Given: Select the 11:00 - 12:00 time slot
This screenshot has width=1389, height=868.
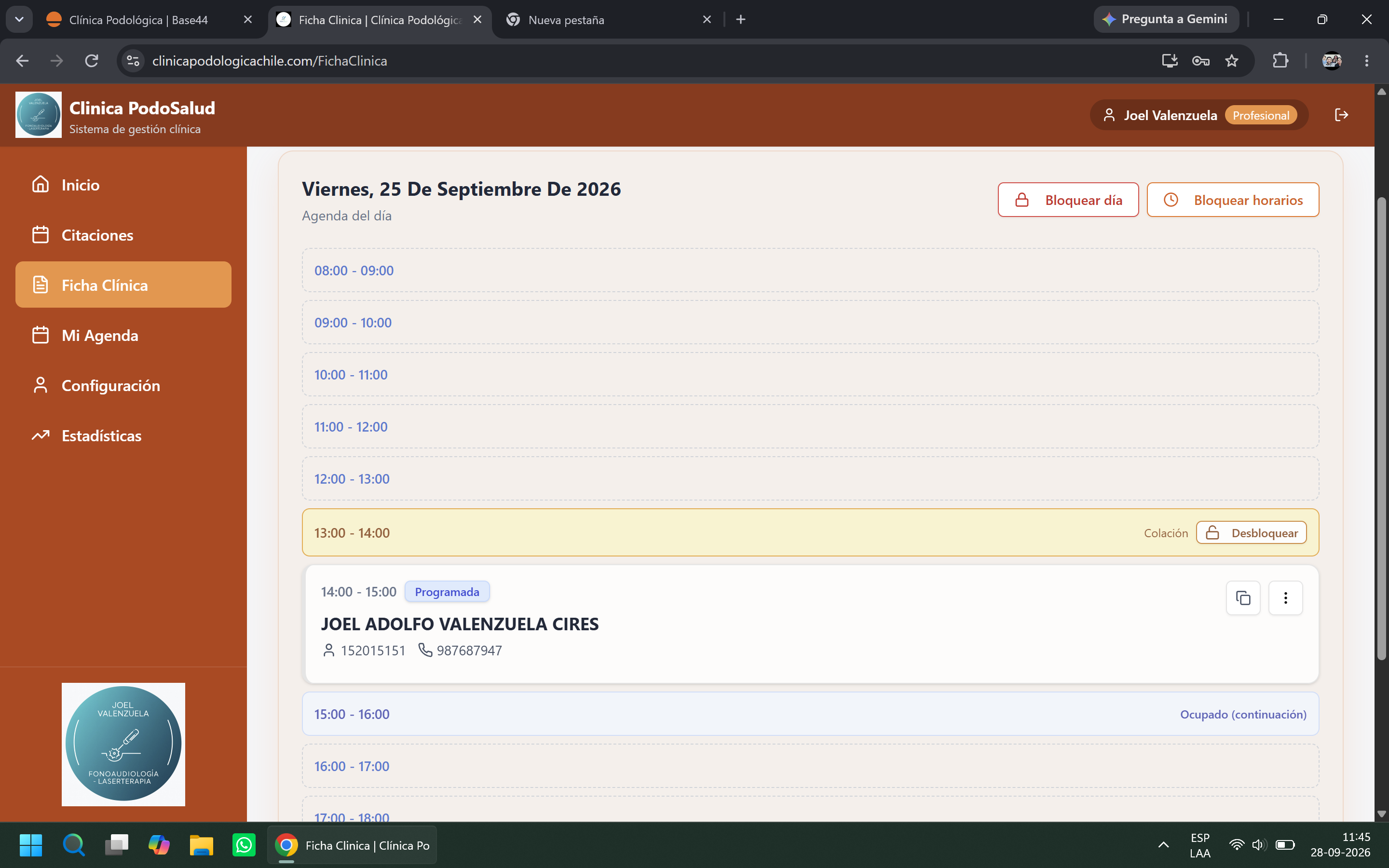Looking at the screenshot, I should coord(810,427).
